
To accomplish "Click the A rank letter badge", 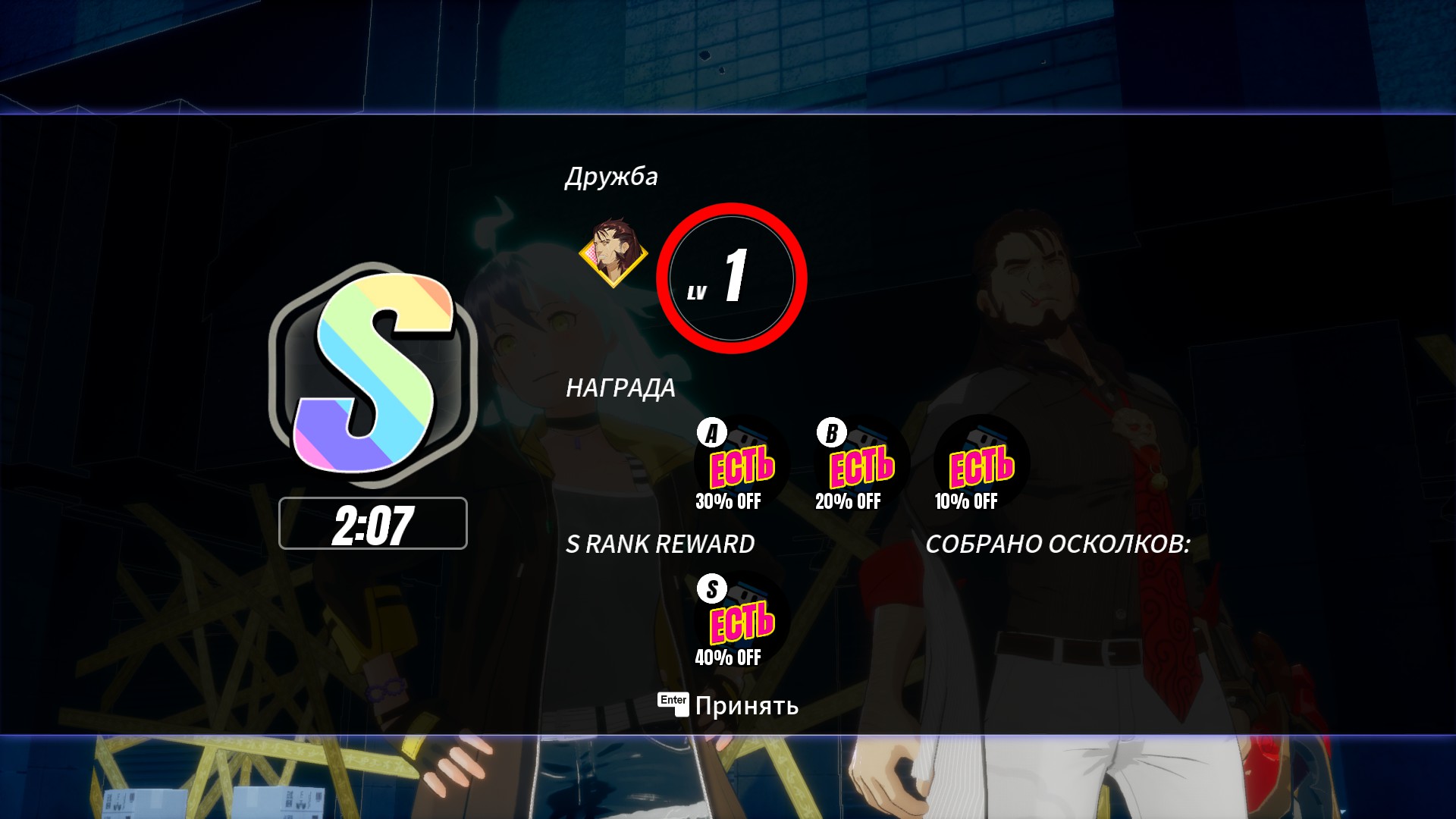I will click(711, 433).
